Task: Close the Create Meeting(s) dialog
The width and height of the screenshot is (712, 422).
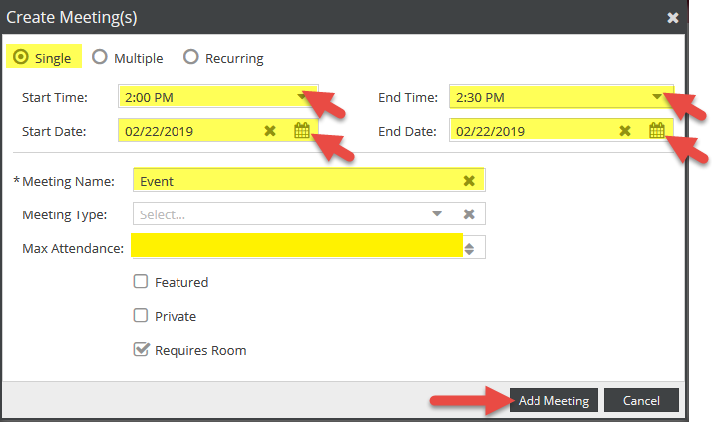Action: pyautogui.click(x=672, y=18)
